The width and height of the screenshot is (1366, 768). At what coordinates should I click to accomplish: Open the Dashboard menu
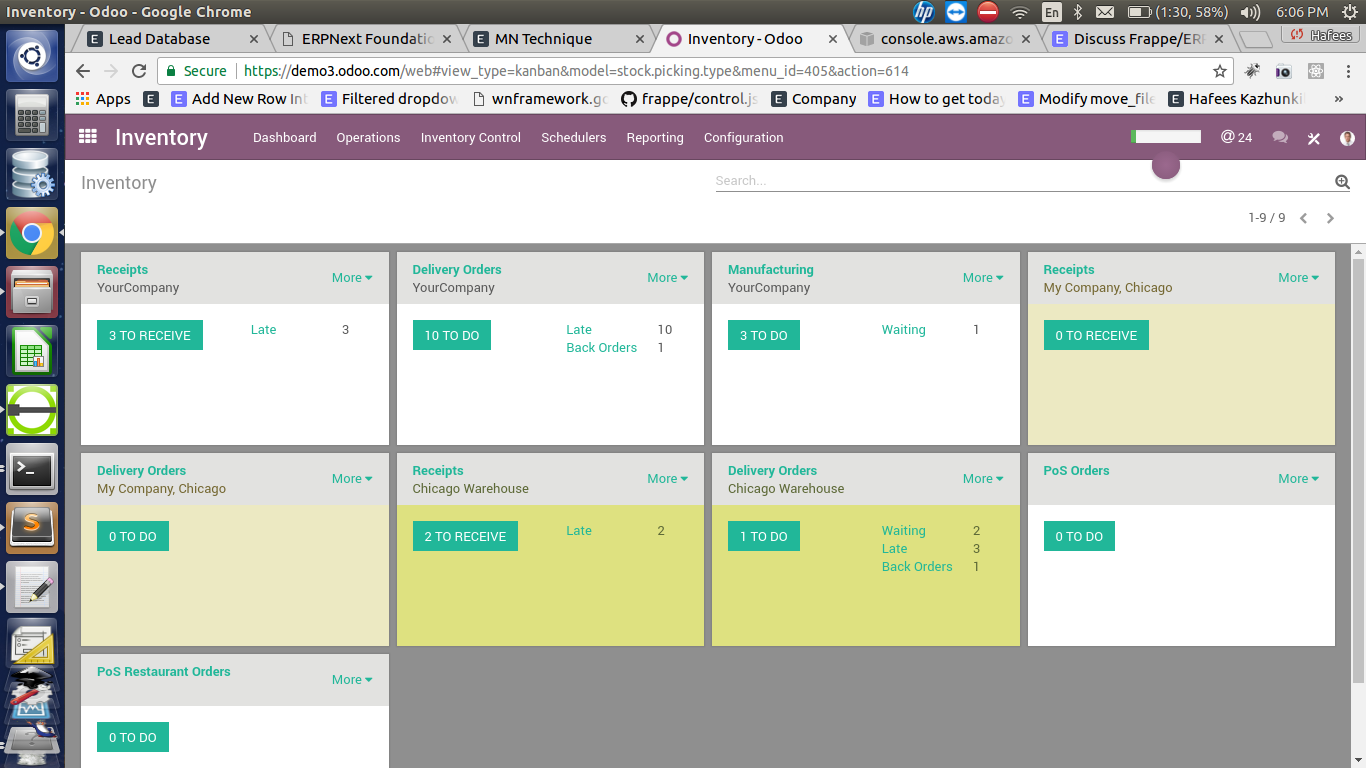point(284,138)
